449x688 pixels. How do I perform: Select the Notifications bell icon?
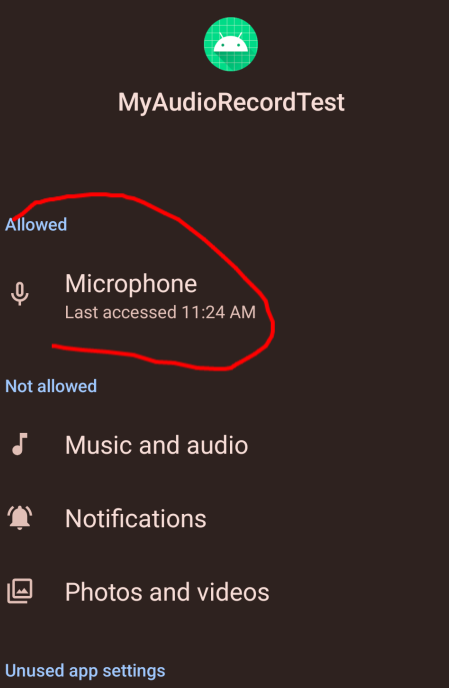click(x=20, y=518)
